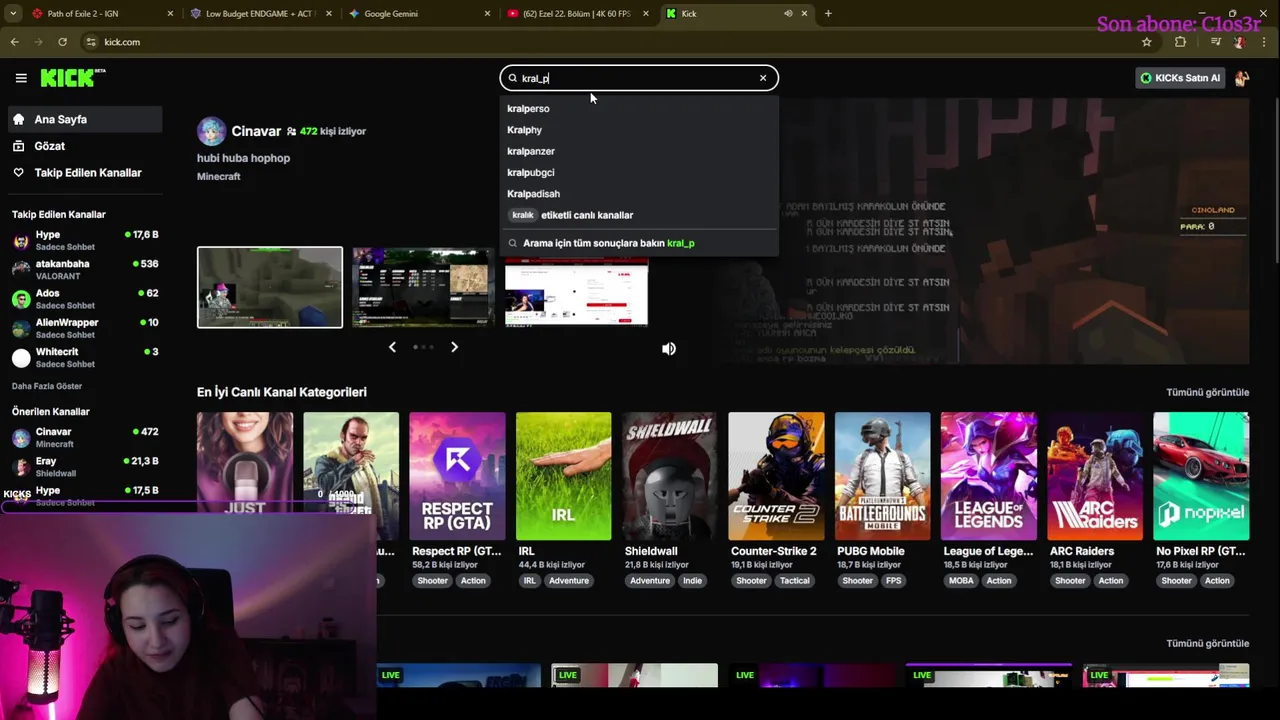Go back in browser history
The width and height of the screenshot is (1280, 720).
pyautogui.click(x=15, y=42)
